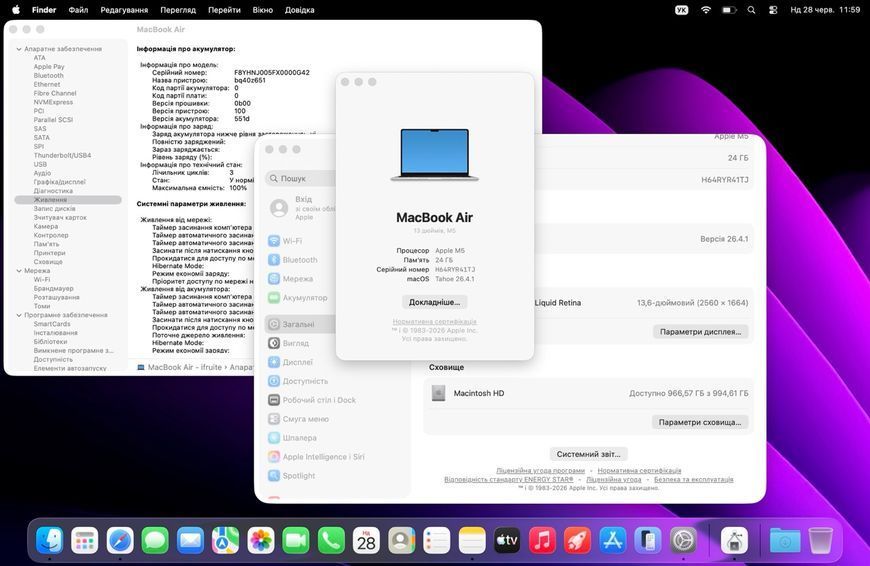This screenshot has width=870, height=566.
Task: Open ENERGY STAR compliance link
Action: (509, 479)
